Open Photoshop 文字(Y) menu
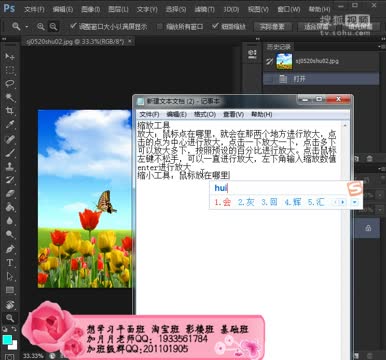This screenshot has width=386, height=360. click(x=147, y=9)
